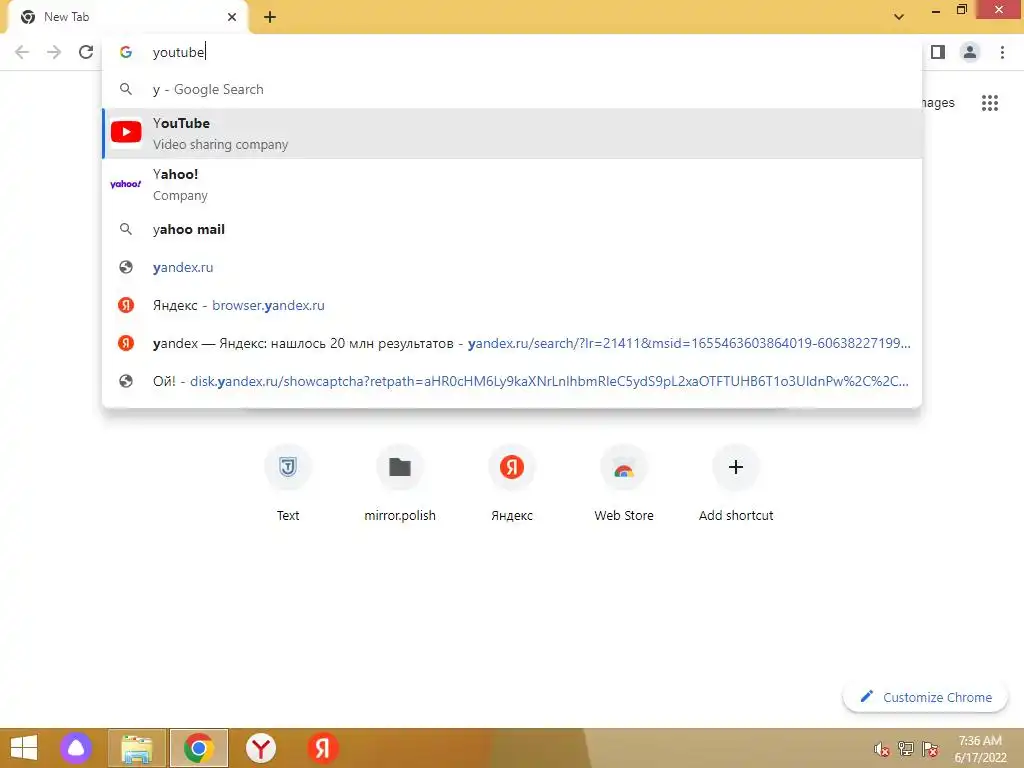
Task: Click the red YouTube logo icon
Action: click(x=126, y=132)
